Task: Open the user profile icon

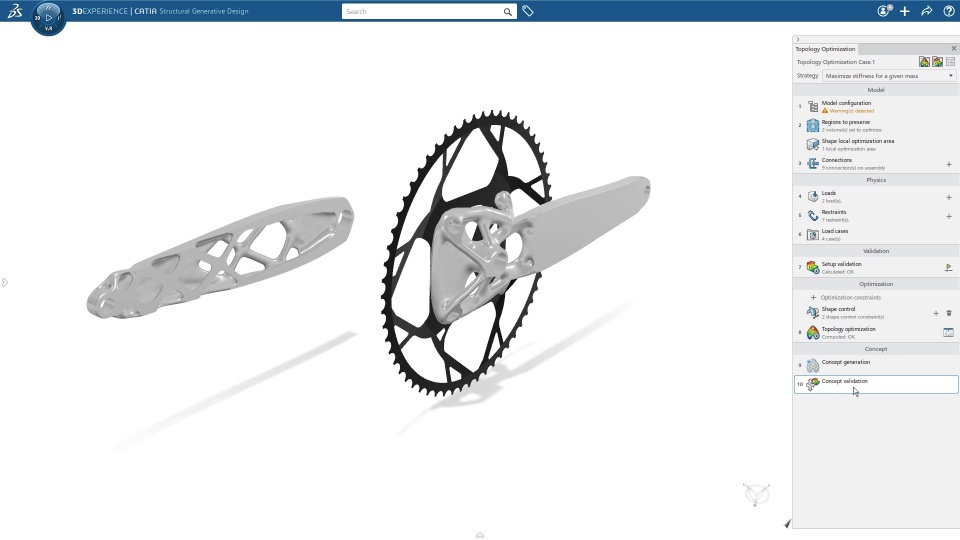Action: (x=884, y=11)
